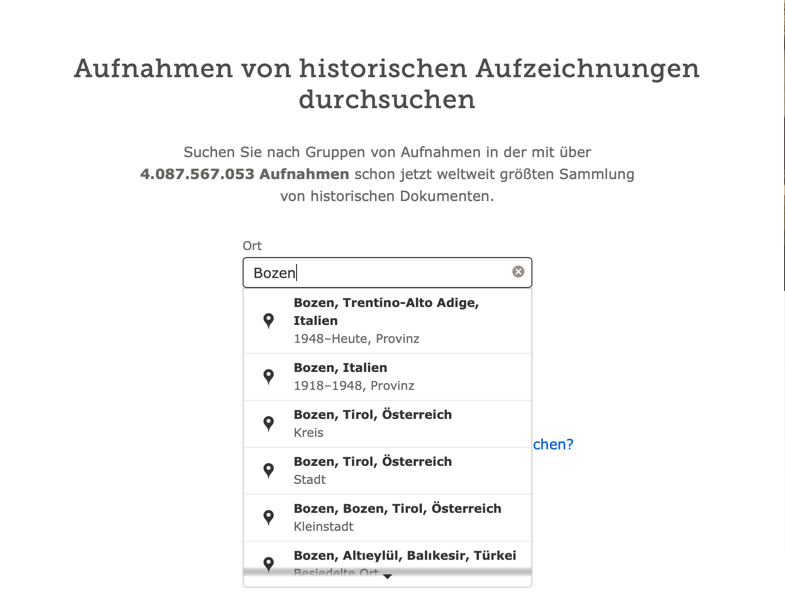Pick Bozen, Tirol, Österreich Stadt entry
This screenshot has width=785, height=598.
click(387, 471)
